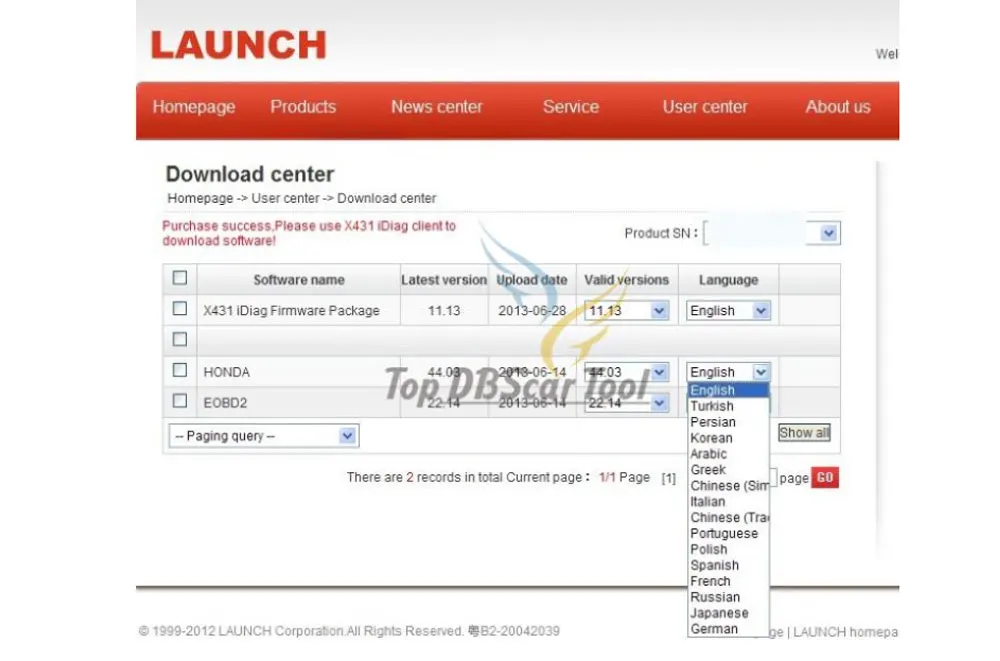Expand the Product SN dropdown
Image resolution: width=1000 pixels, height=661 pixels.
[x=828, y=233]
